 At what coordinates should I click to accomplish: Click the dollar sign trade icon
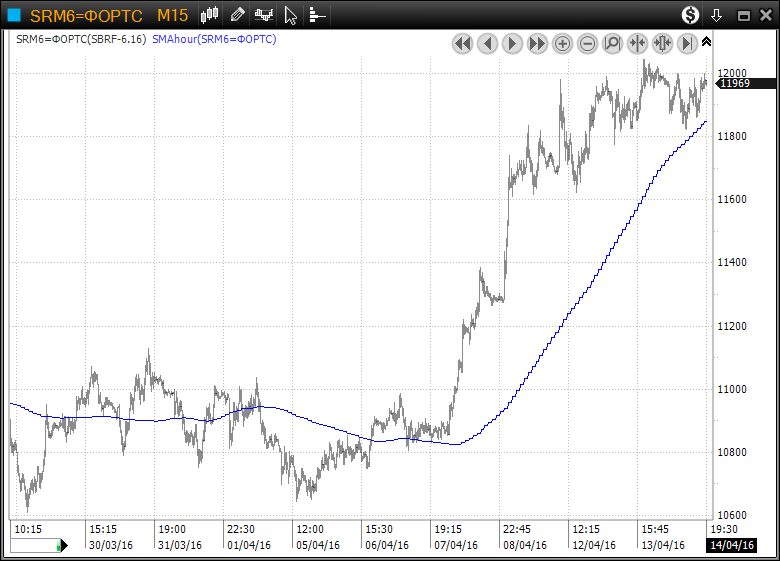click(691, 15)
